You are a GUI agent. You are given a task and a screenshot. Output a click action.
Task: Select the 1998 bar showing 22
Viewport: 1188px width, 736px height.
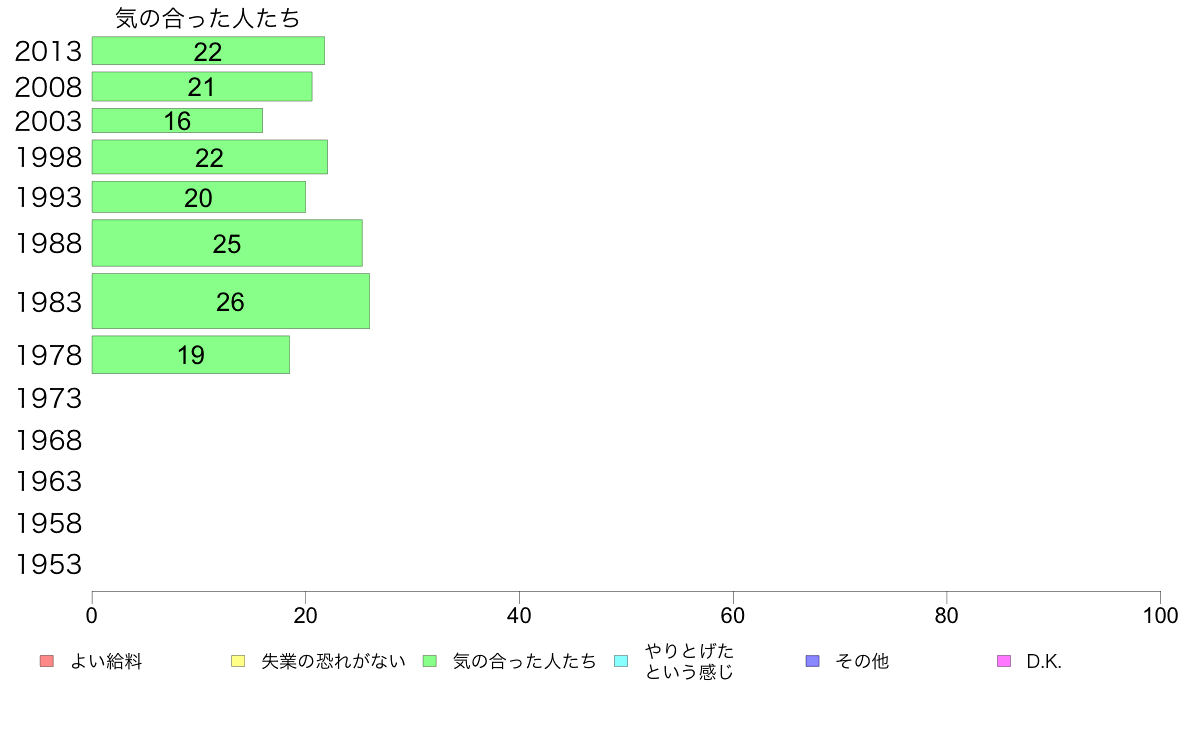(x=210, y=157)
